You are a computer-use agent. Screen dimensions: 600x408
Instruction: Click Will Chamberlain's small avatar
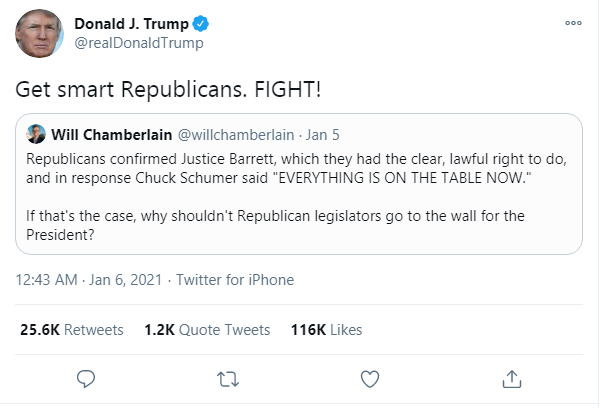click(x=35, y=135)
